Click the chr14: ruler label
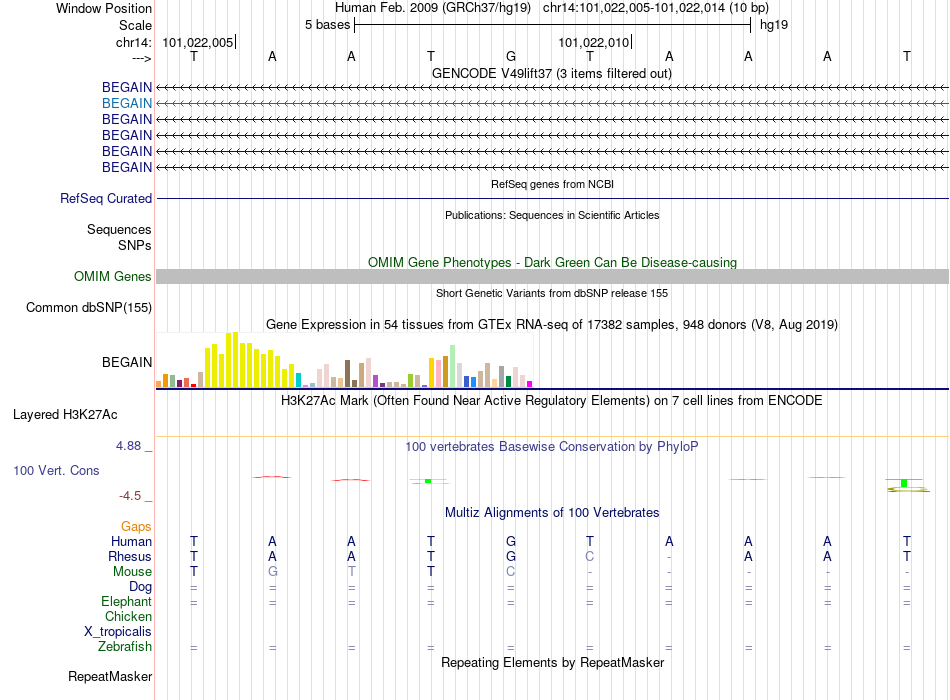Viewport: 950px width, 700px height. tap(133, 42)
